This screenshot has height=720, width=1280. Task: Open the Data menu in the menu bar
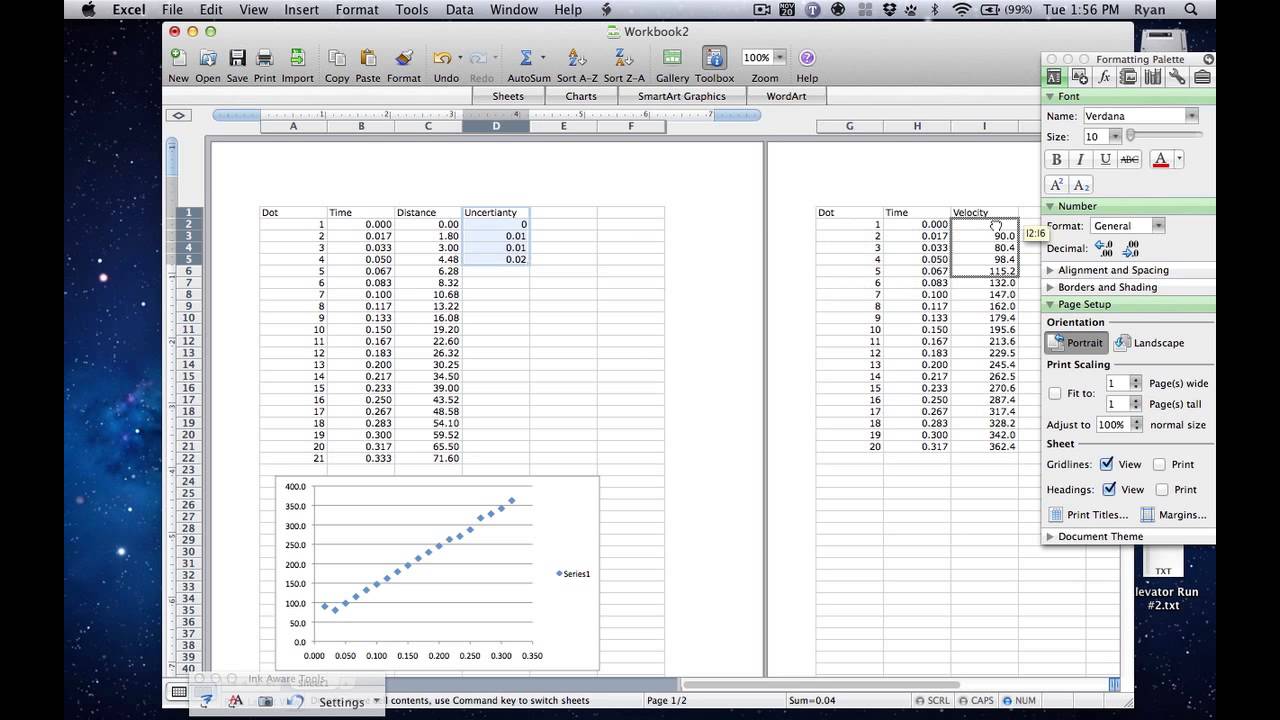(459, 10)
